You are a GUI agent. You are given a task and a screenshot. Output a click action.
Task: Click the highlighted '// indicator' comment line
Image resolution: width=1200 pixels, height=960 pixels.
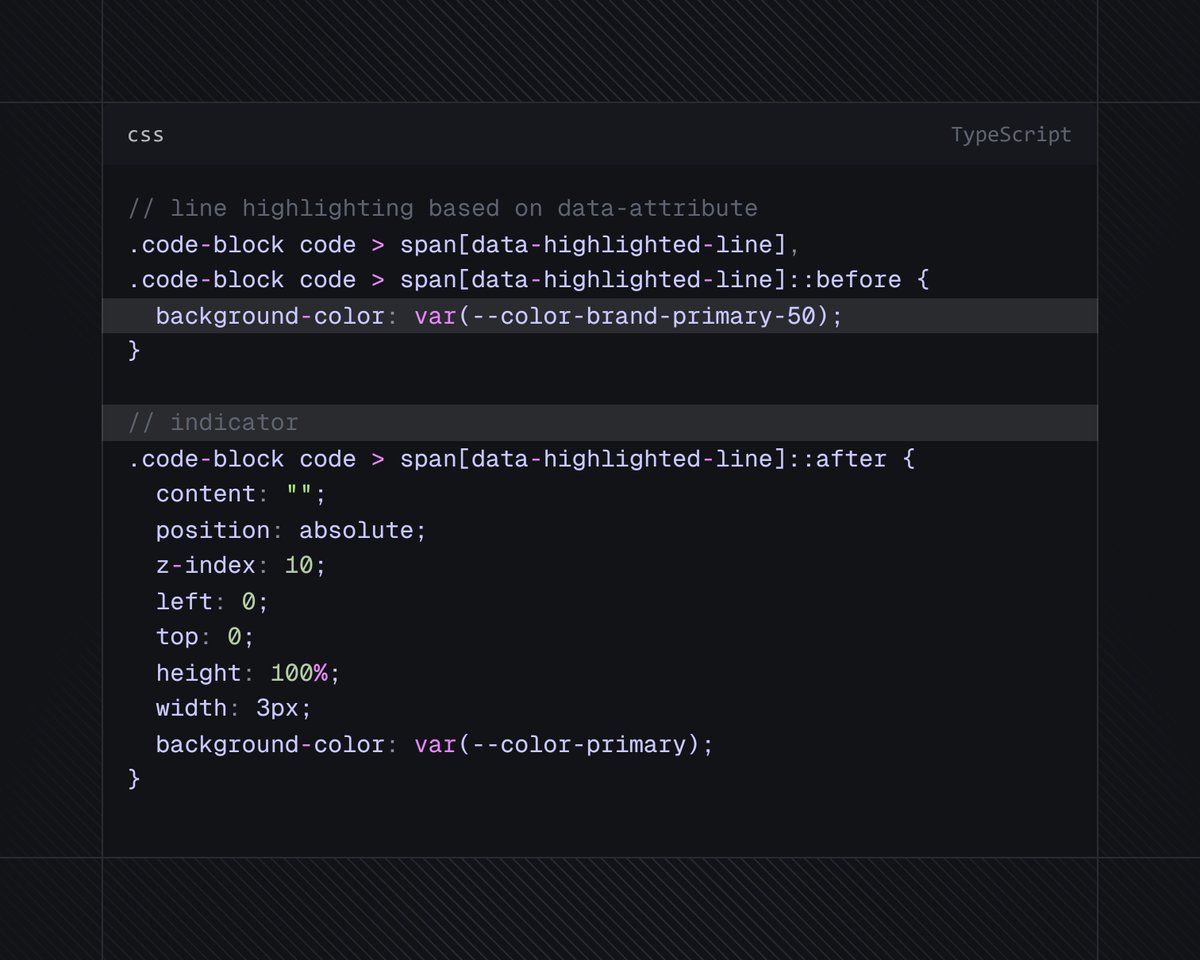point(600,423)
